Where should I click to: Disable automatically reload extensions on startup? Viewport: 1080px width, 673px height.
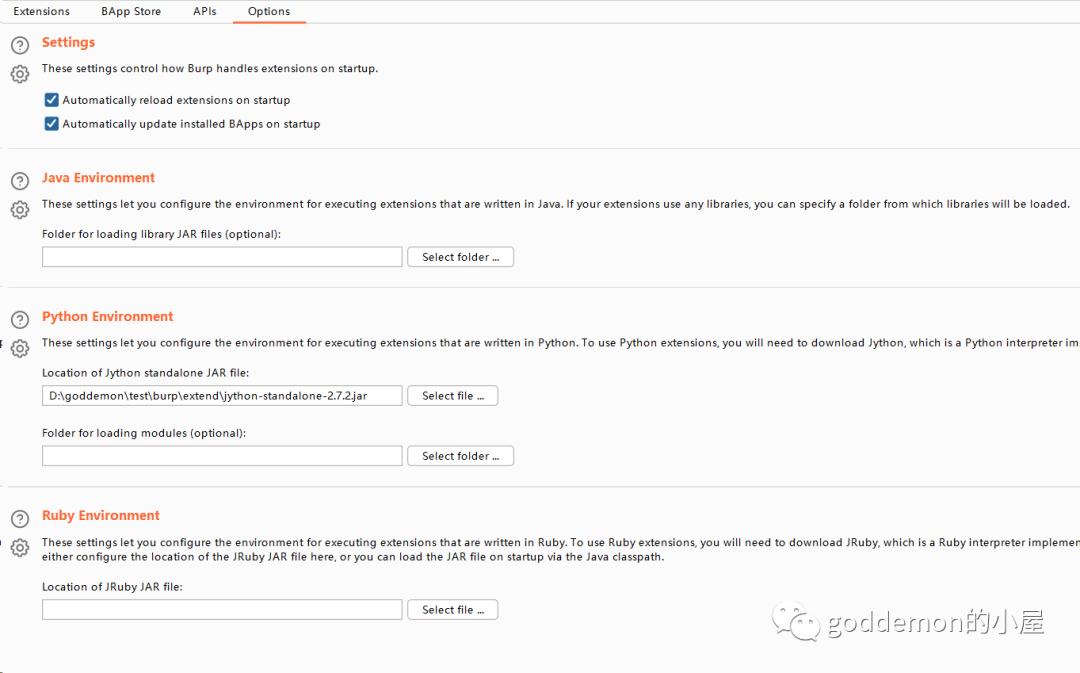pos(52,100)
